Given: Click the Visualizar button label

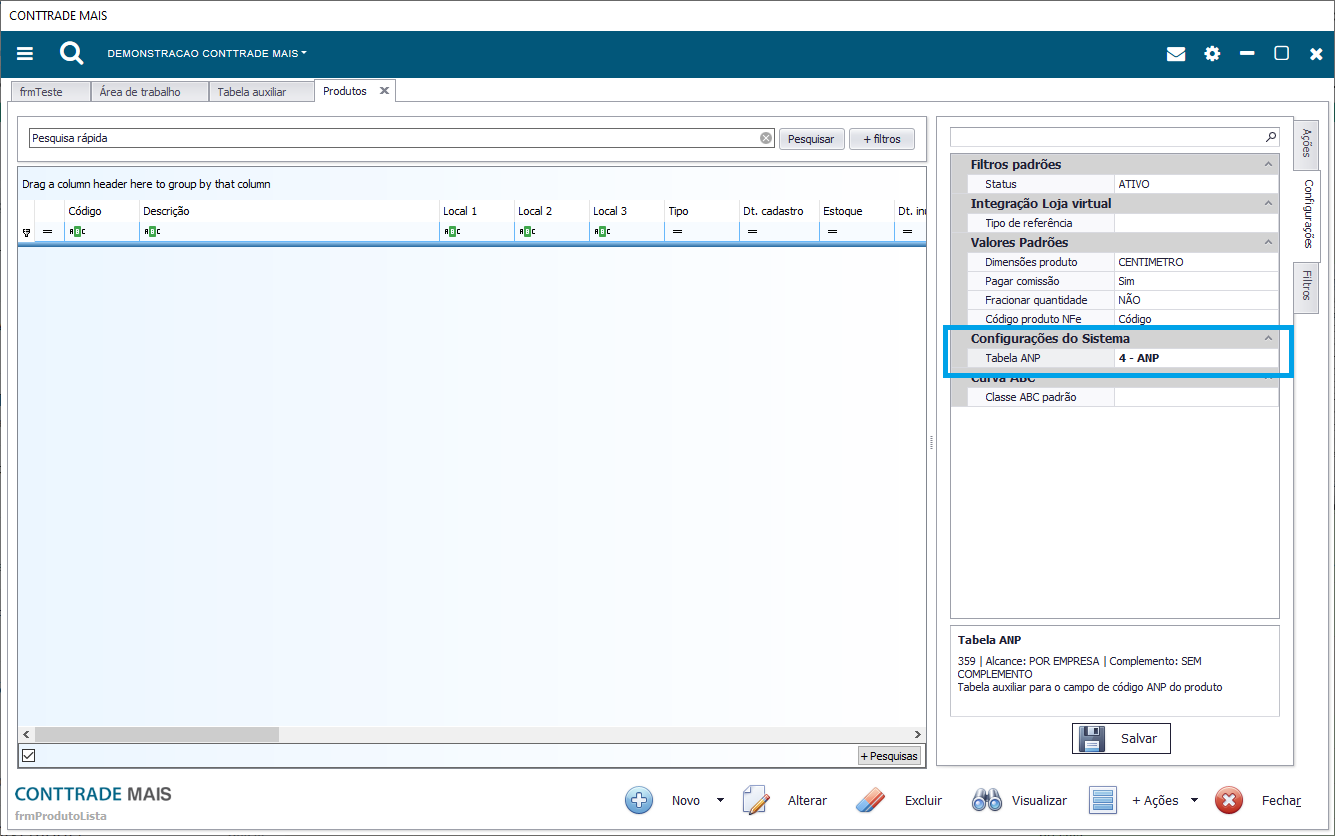Looking at the screenshot, I should pyautogui.click(x=1039, y=801).
